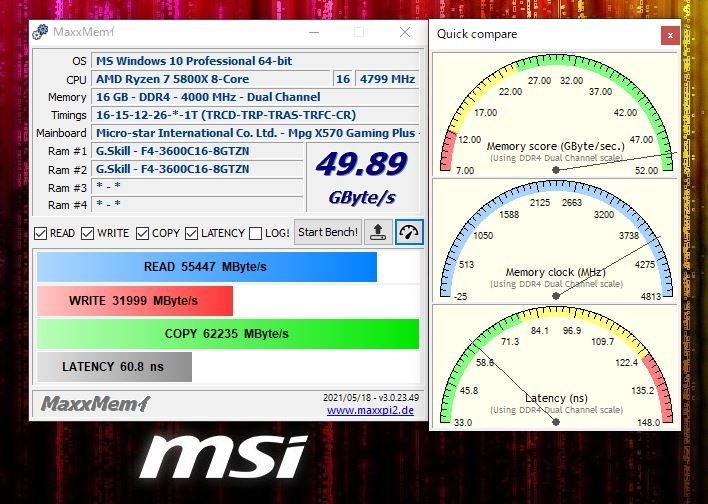Click the Memory score gauge in Quick compare
The width and height of the screenshot is (708, 504).
(x=556, y=114)
